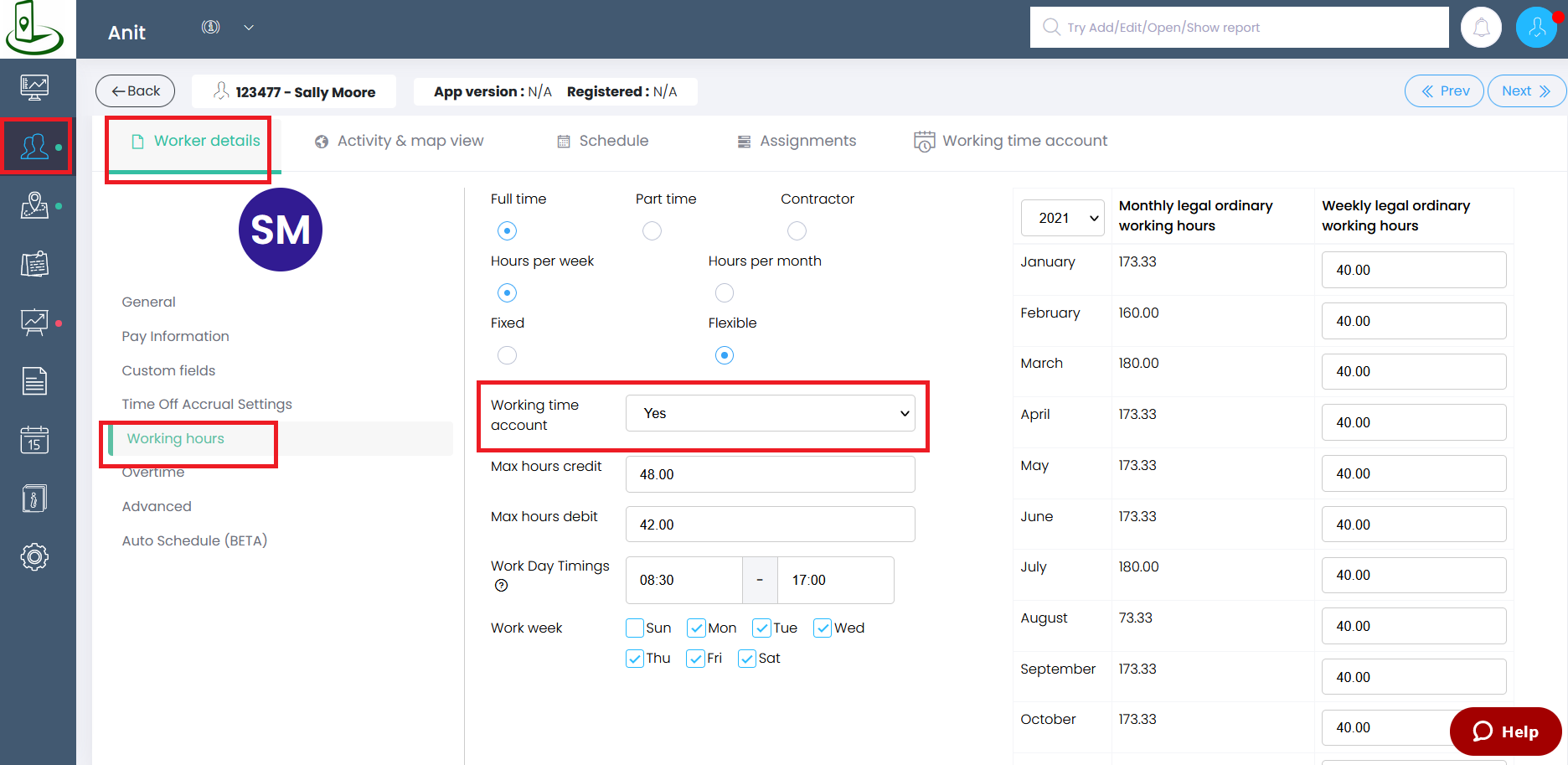The height and width of the screenshot is (765, 1568).
Task: Open the notifications bell
Action: (x=1481, y=28)
